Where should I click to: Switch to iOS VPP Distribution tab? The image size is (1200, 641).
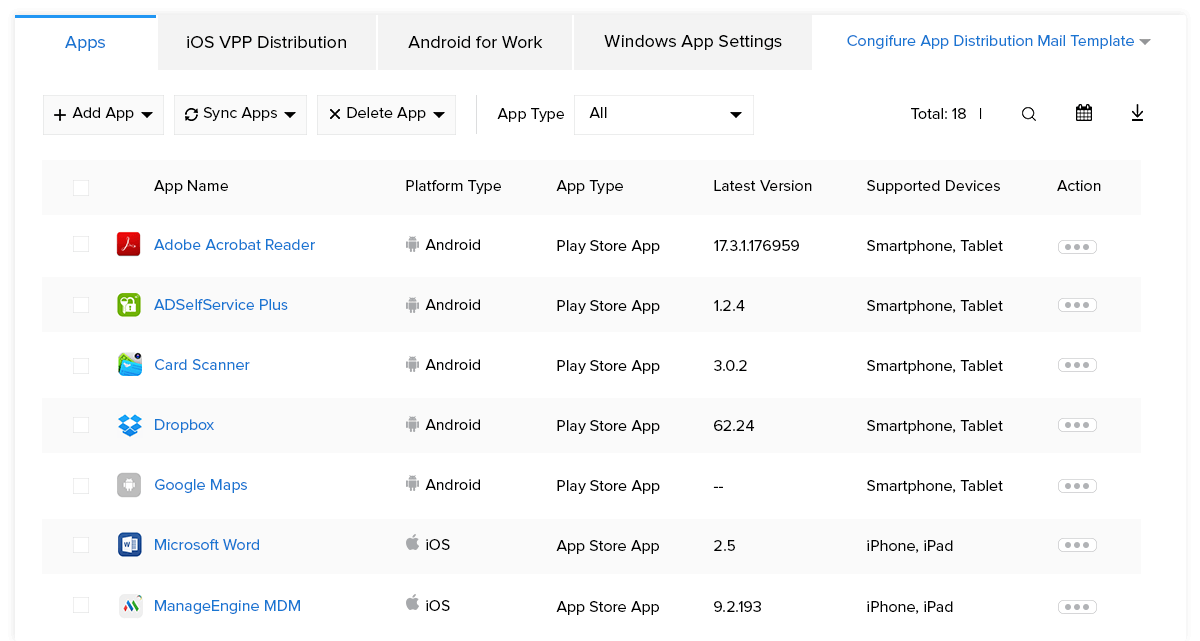(267, 43)
